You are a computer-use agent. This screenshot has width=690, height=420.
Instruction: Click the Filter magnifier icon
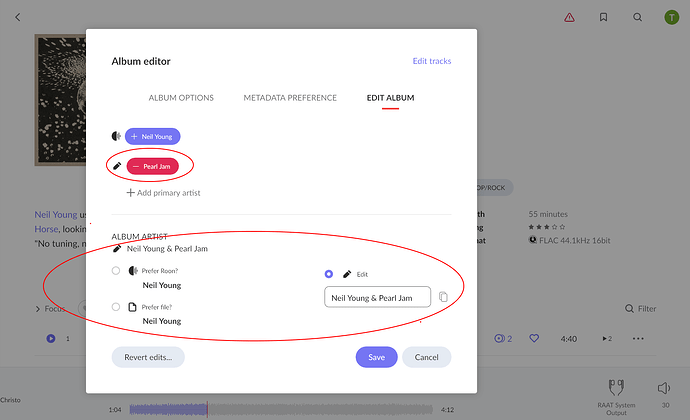(x=629, y=309)
